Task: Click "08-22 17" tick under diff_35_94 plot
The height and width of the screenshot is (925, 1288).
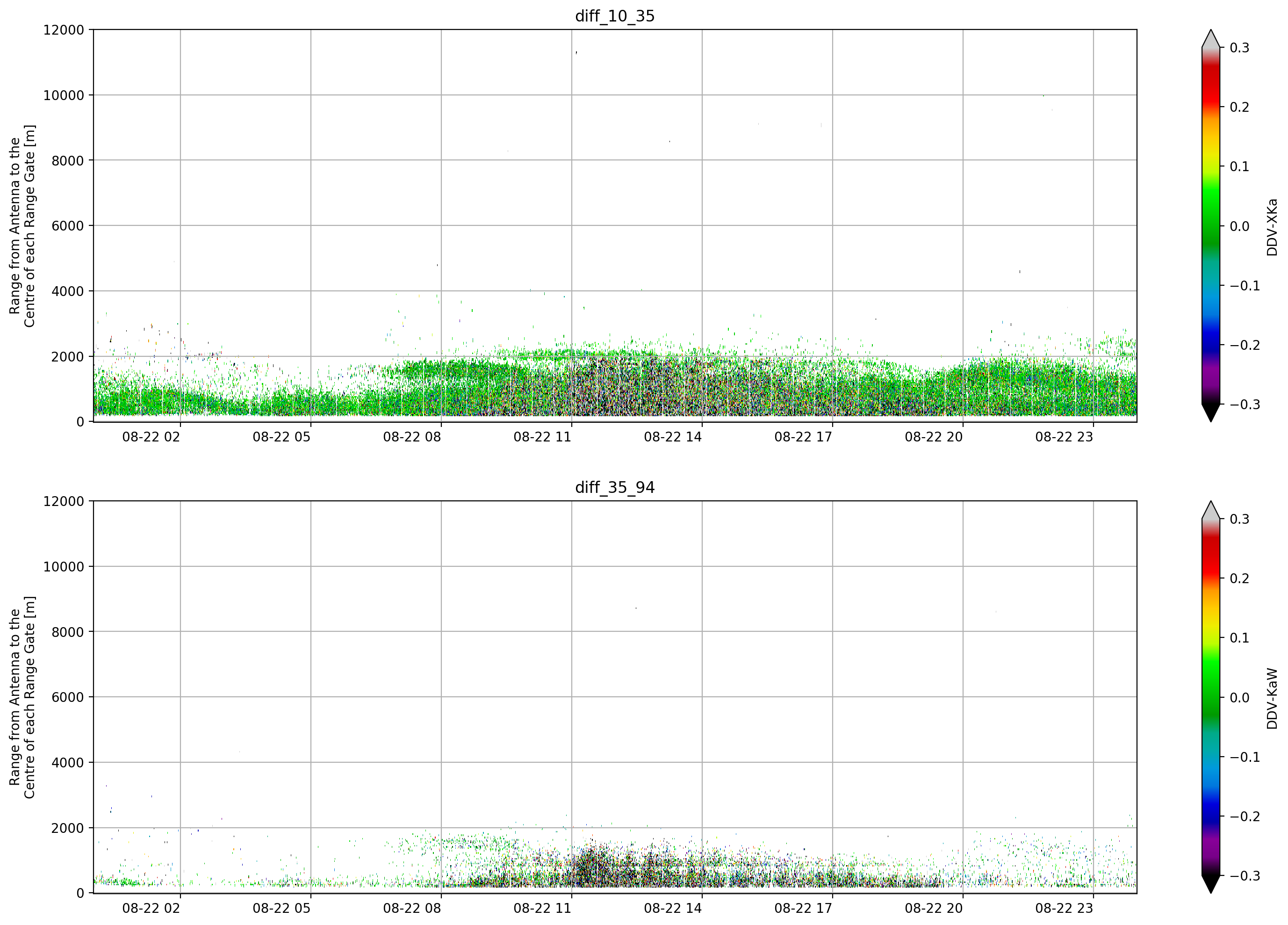Action: point(804,909)
